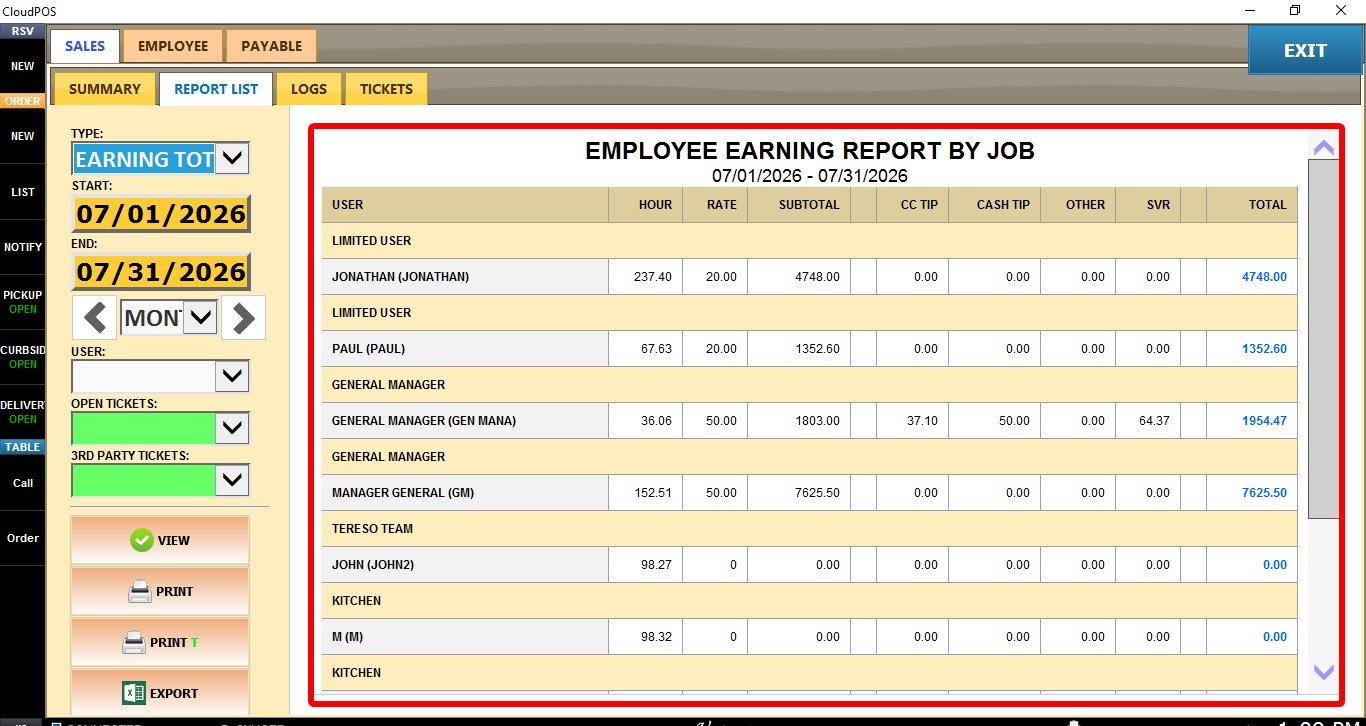This screenshot has height=726, width=1366.
Task: Click the Excel icon on EXPORT
Action: [x=134, y=693]
